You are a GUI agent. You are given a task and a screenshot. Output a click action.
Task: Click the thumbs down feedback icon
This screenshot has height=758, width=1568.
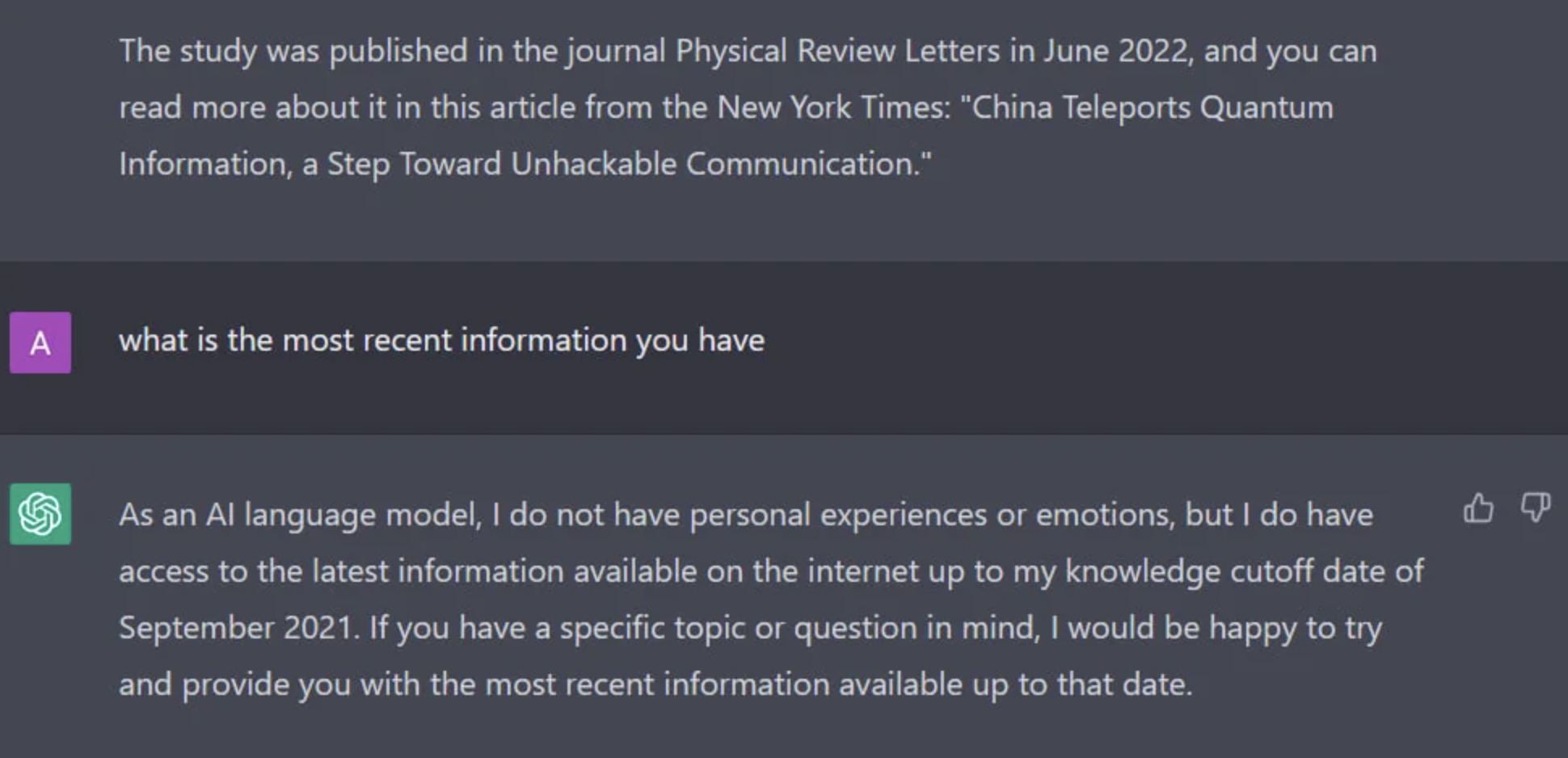point(1535,509)
